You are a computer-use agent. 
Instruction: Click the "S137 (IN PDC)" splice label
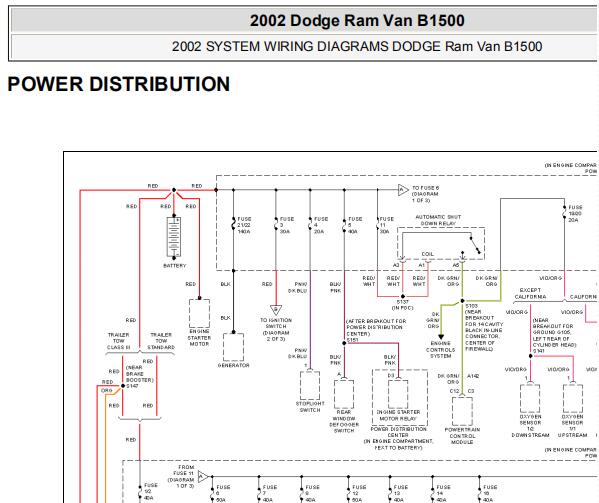tap(403, 304)
